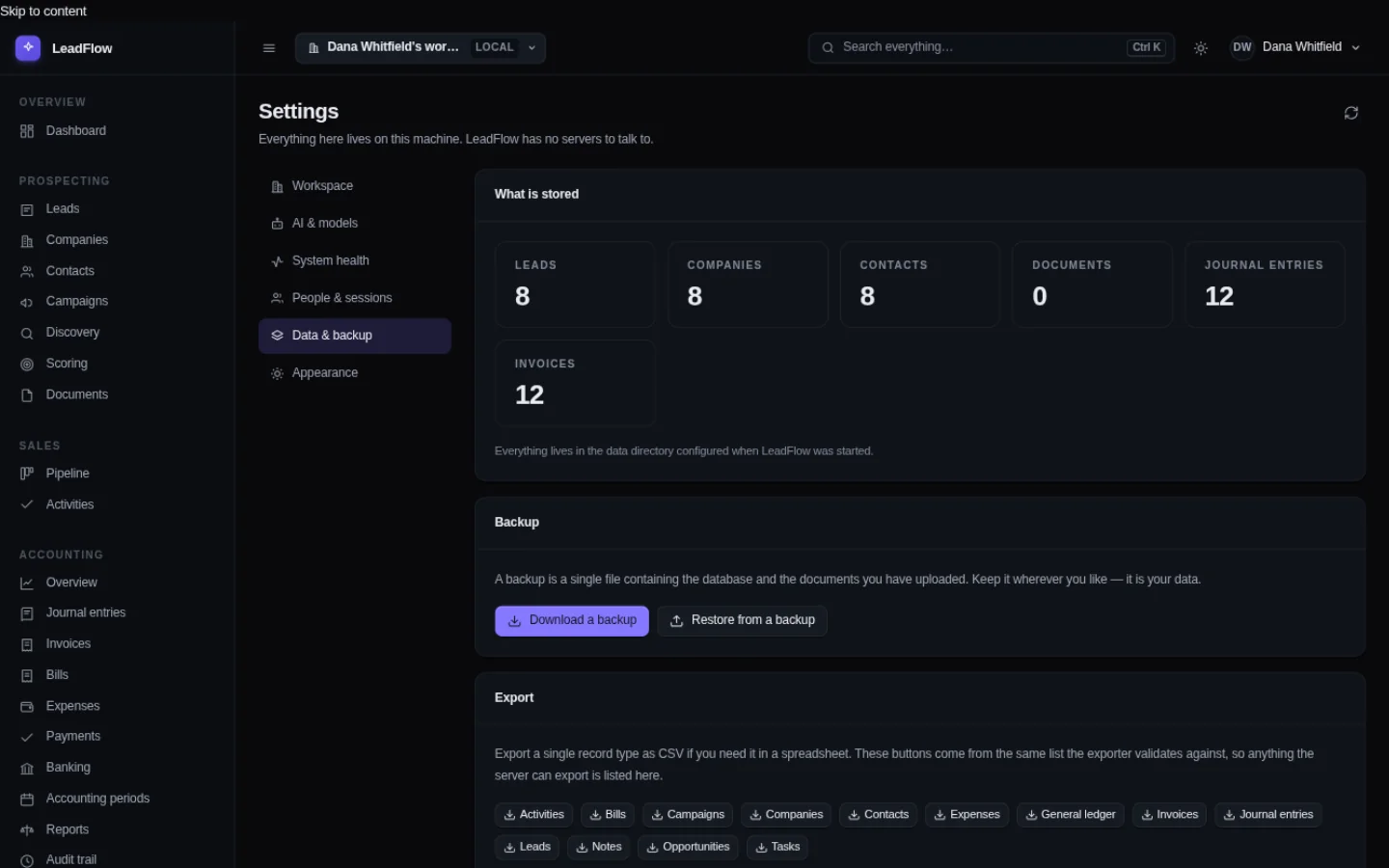Open Journal entries in sidebar

(117, 613)
